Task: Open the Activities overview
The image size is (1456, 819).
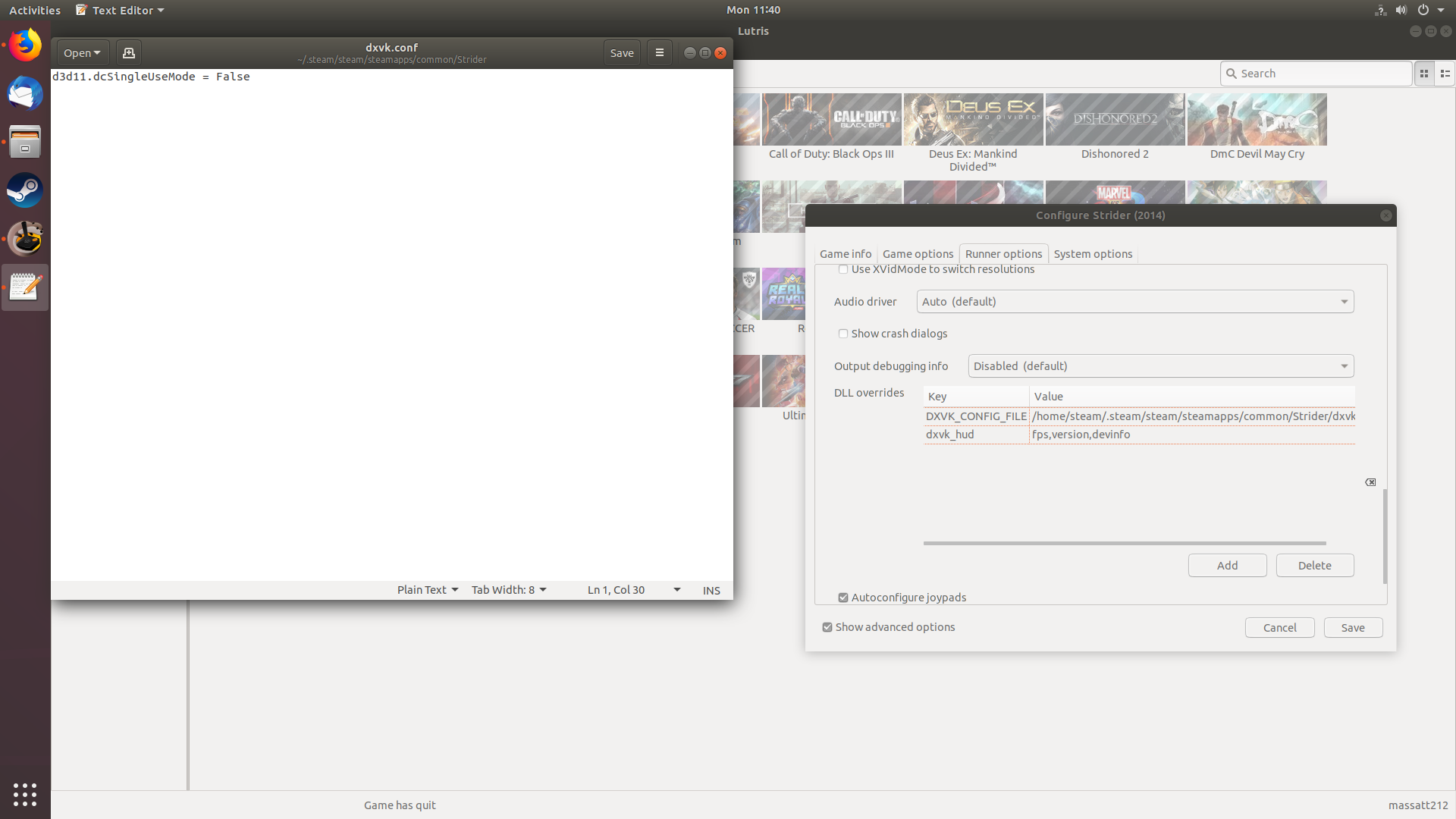Action: click(x=35, y=10)
